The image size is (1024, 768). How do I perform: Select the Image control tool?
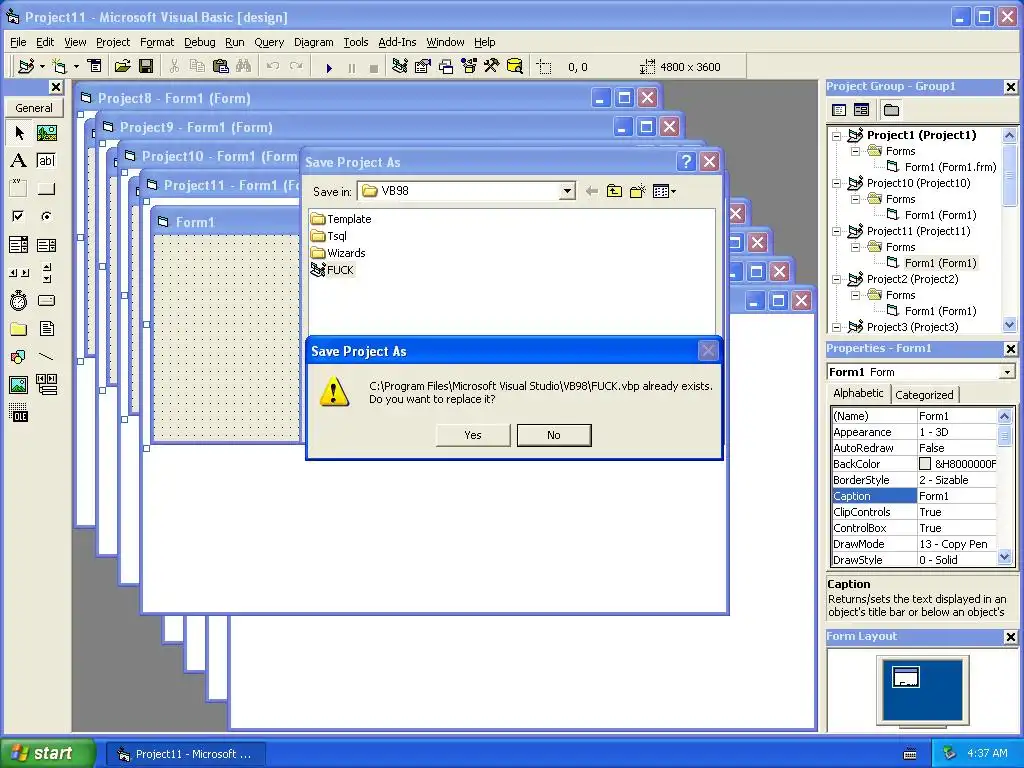(x=19, y=385)
